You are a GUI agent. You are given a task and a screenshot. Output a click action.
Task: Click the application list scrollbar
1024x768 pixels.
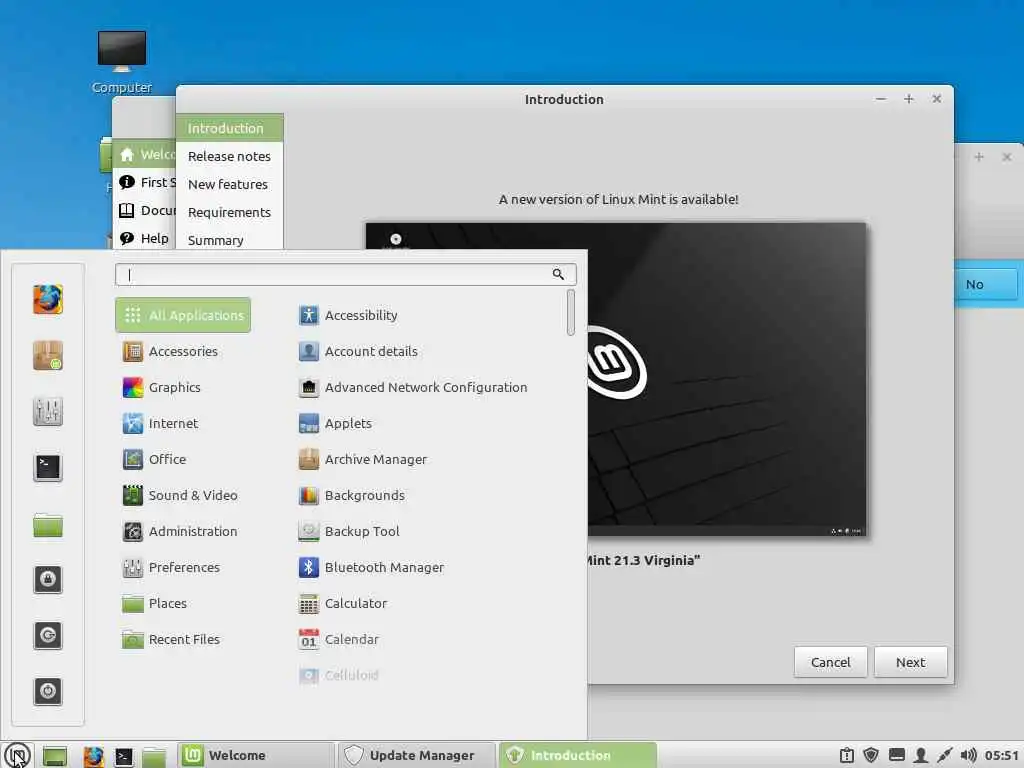coord(570,313)
